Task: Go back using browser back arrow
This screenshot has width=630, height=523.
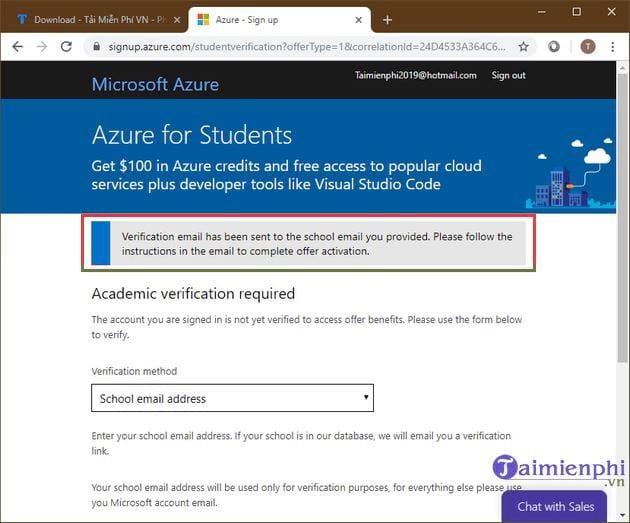Action: [18, 47]
